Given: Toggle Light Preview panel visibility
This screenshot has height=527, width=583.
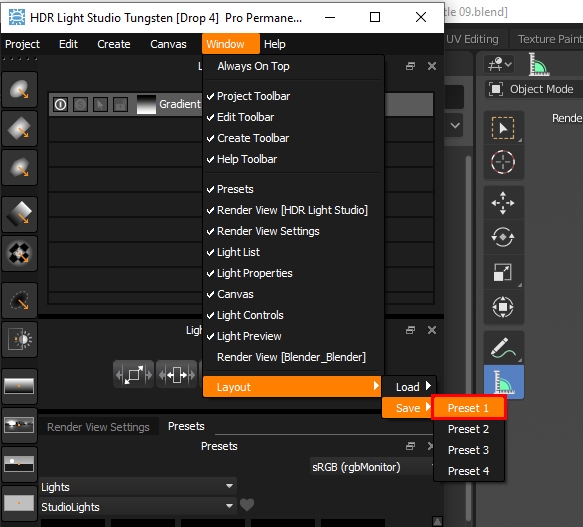Looking at the screenshot, I should pos(292,336).
